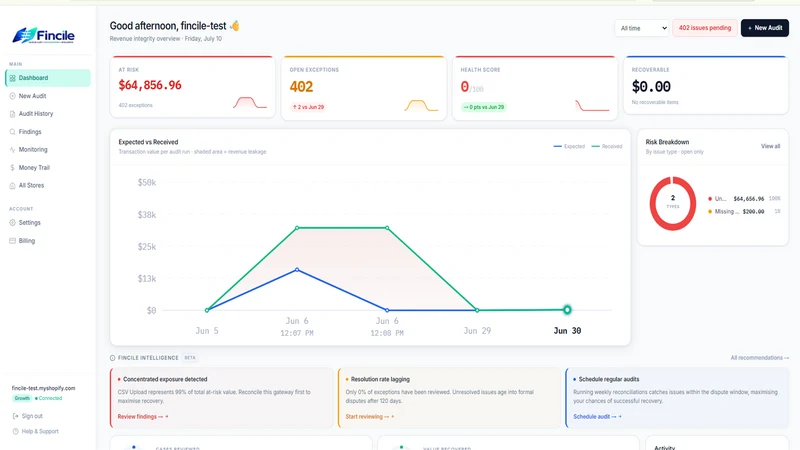The image size is (800, 450).
Task: Open Money Trail page
Action: point(48,167)
